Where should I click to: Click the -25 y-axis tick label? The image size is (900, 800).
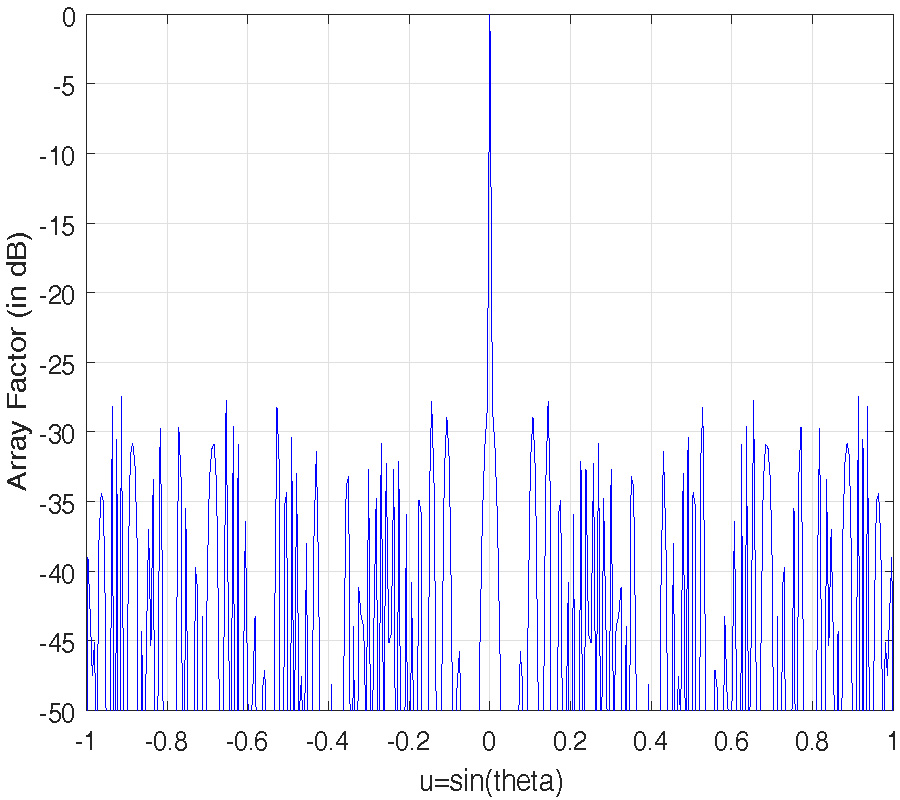[x=58, y=364]
